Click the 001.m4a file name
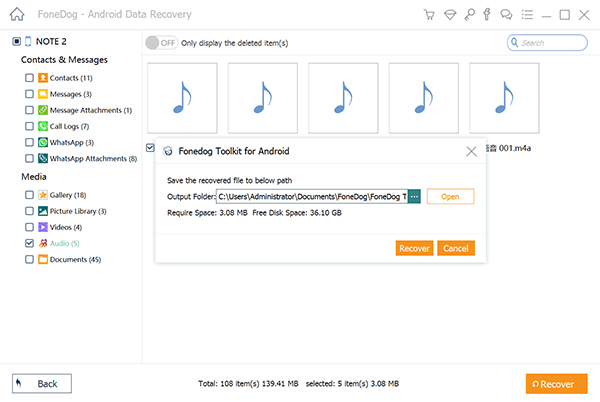 509,148
